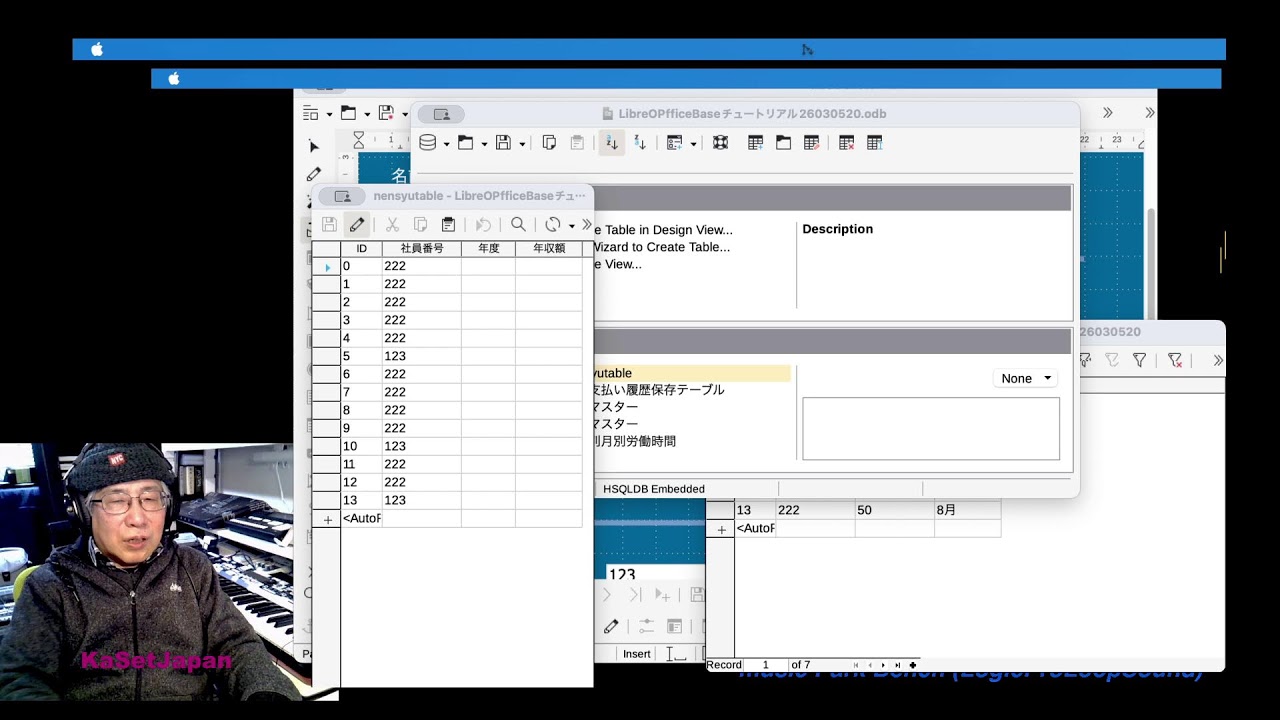The width and height of the screenshot is (1280, 720).
Task: Select 支払い履歴保存テーブル in the tables list
Action: (x=658, y=390)
